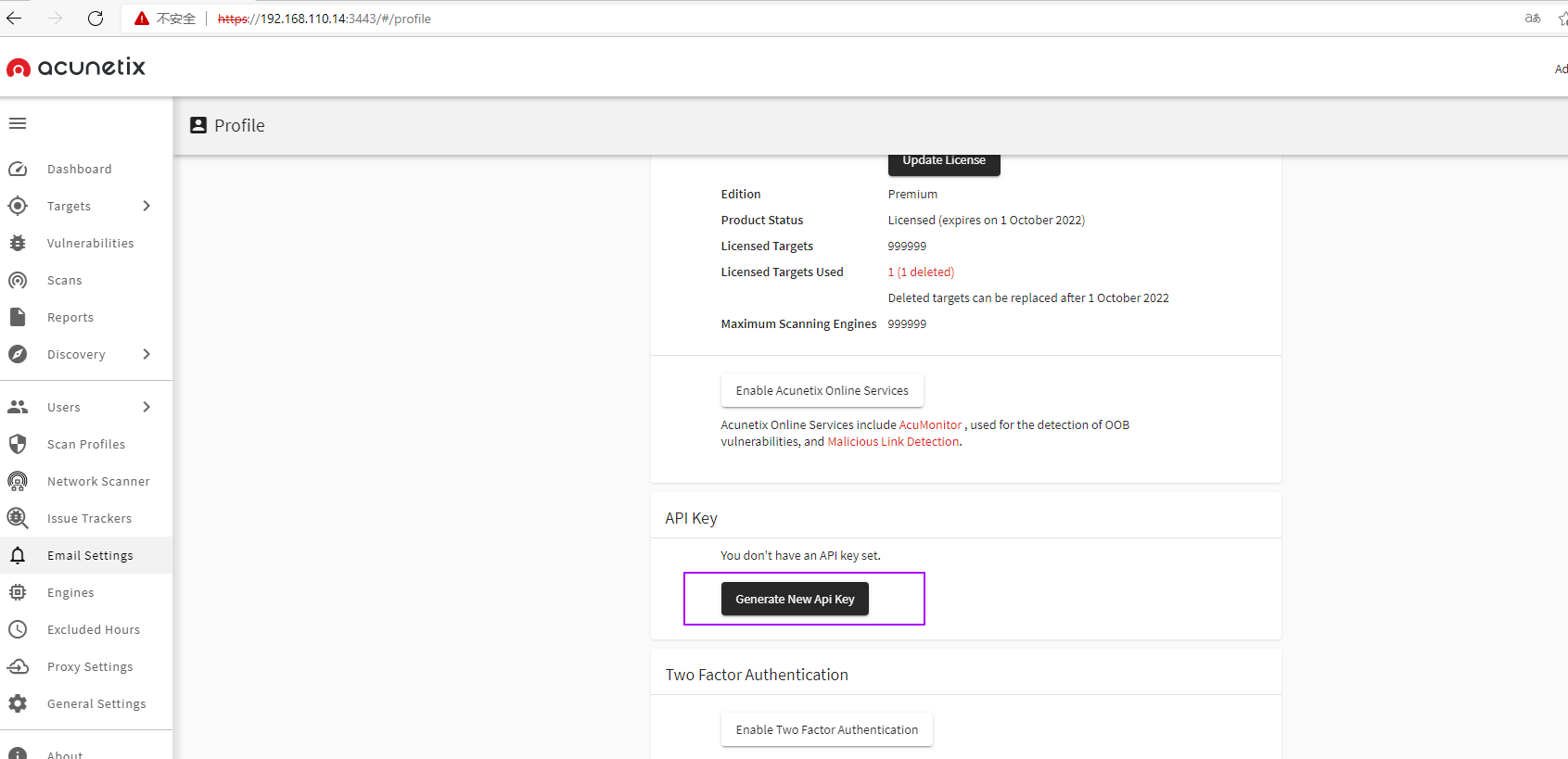
Task: Open the Reports menu item
Action: pyautogui.click(x=86, y=317)
